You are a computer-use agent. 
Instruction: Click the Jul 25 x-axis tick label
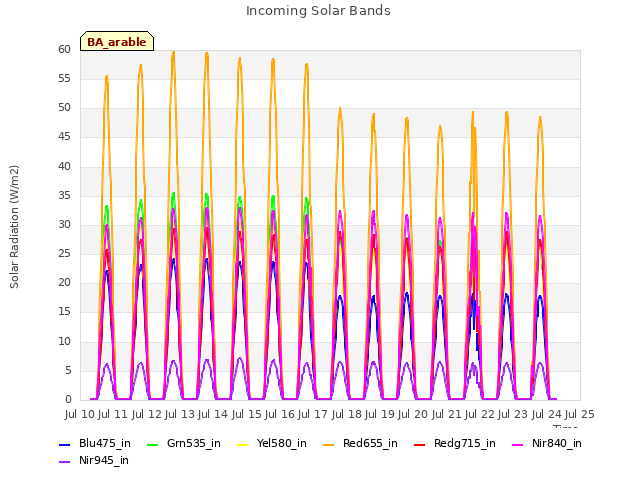click(x=580, y=414)
